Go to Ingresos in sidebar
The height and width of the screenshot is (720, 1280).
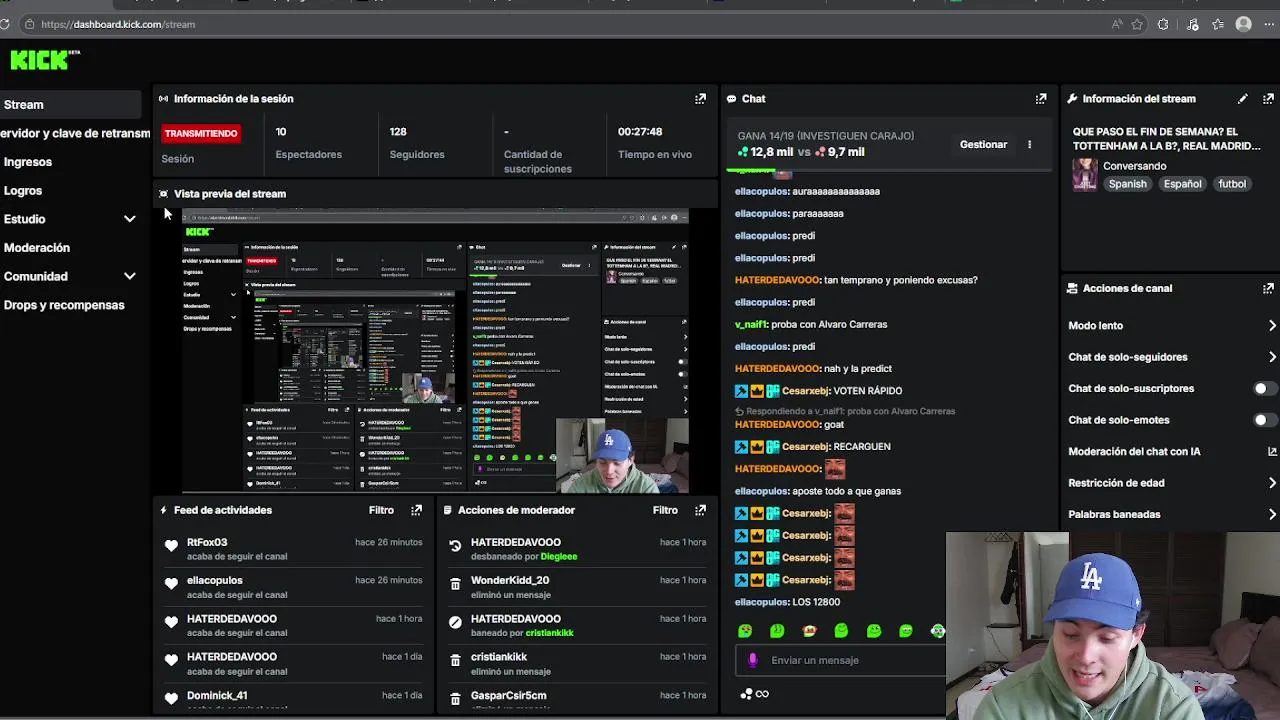(x=28, y=162)
